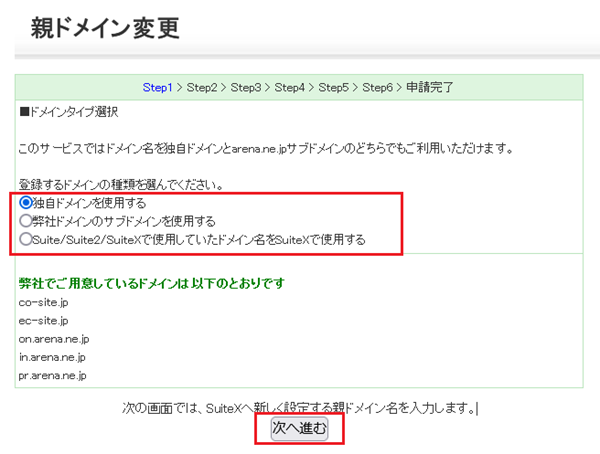This screenshot has width=600, height=454.
Task: Select the 独自ドメインを使用する radio button
Action: [26, 202]
